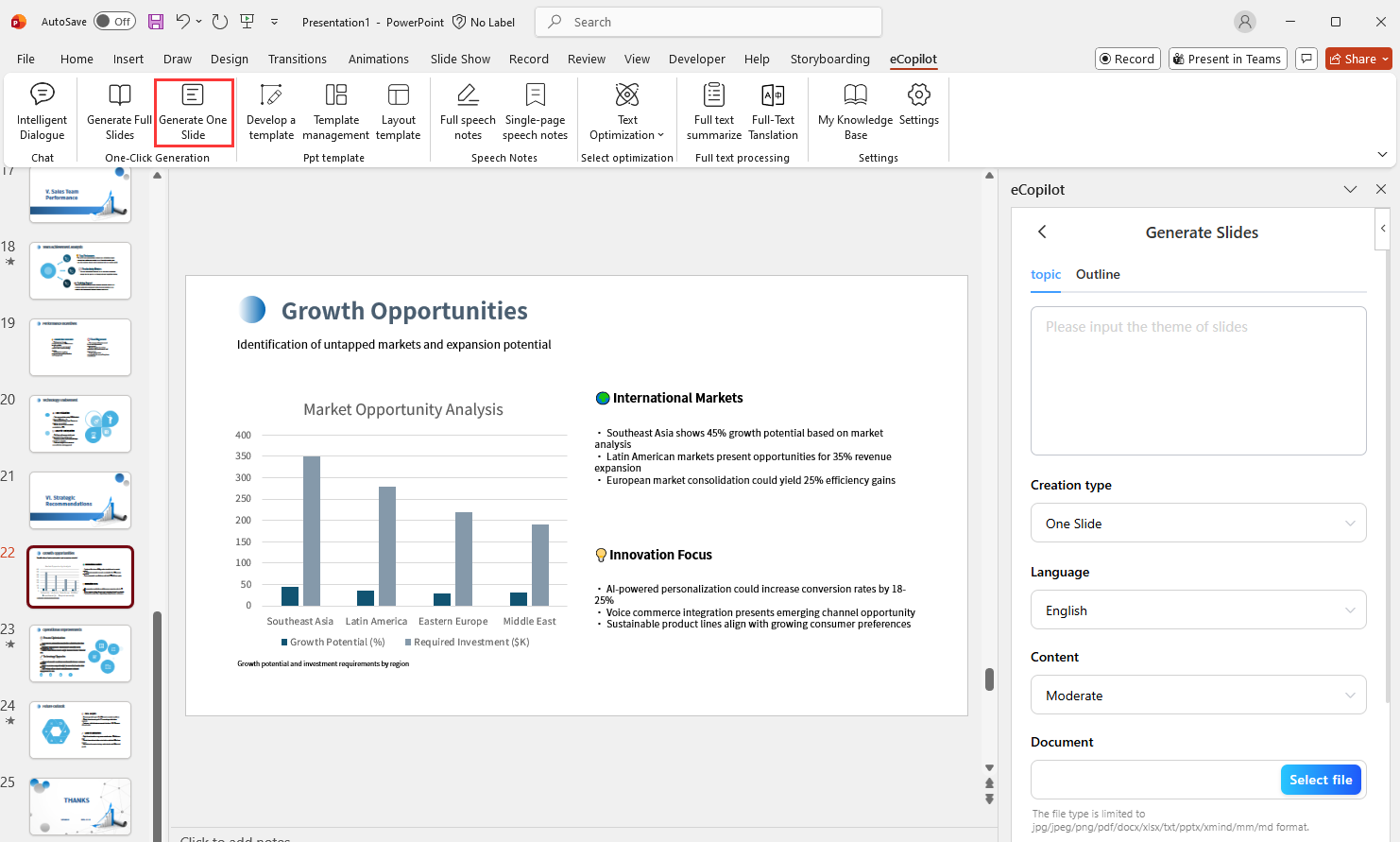Generate Full speech notes
Viewport: 1400px width, 842px height.
[467, 112]
